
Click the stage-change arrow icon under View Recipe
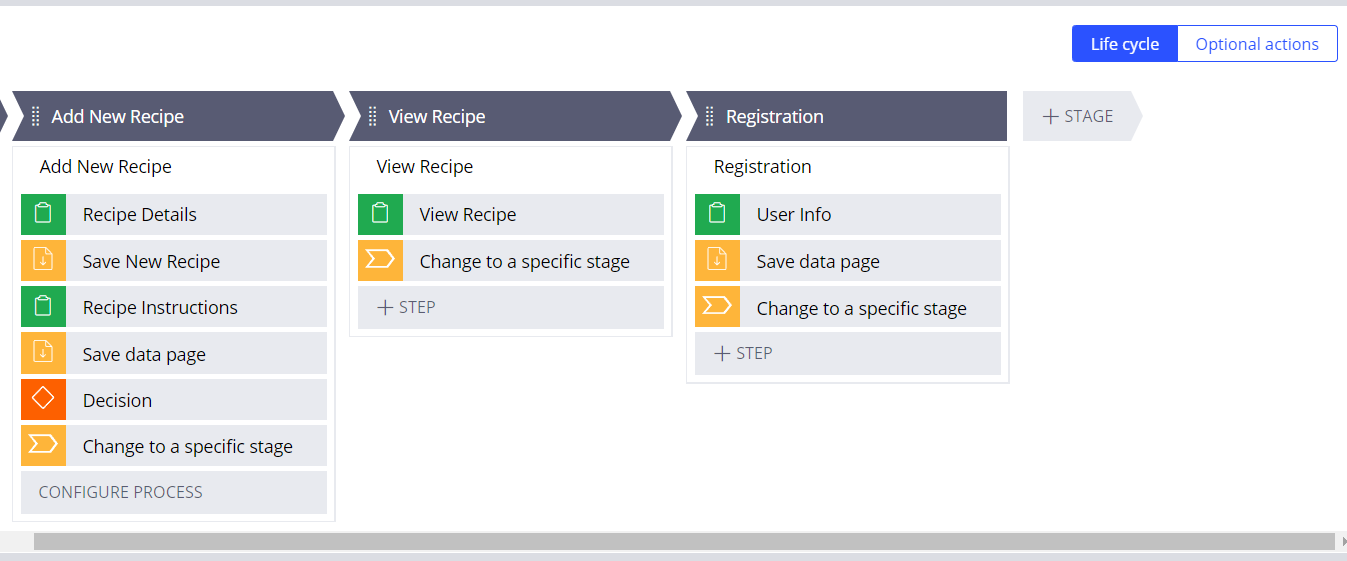[380, 261]
